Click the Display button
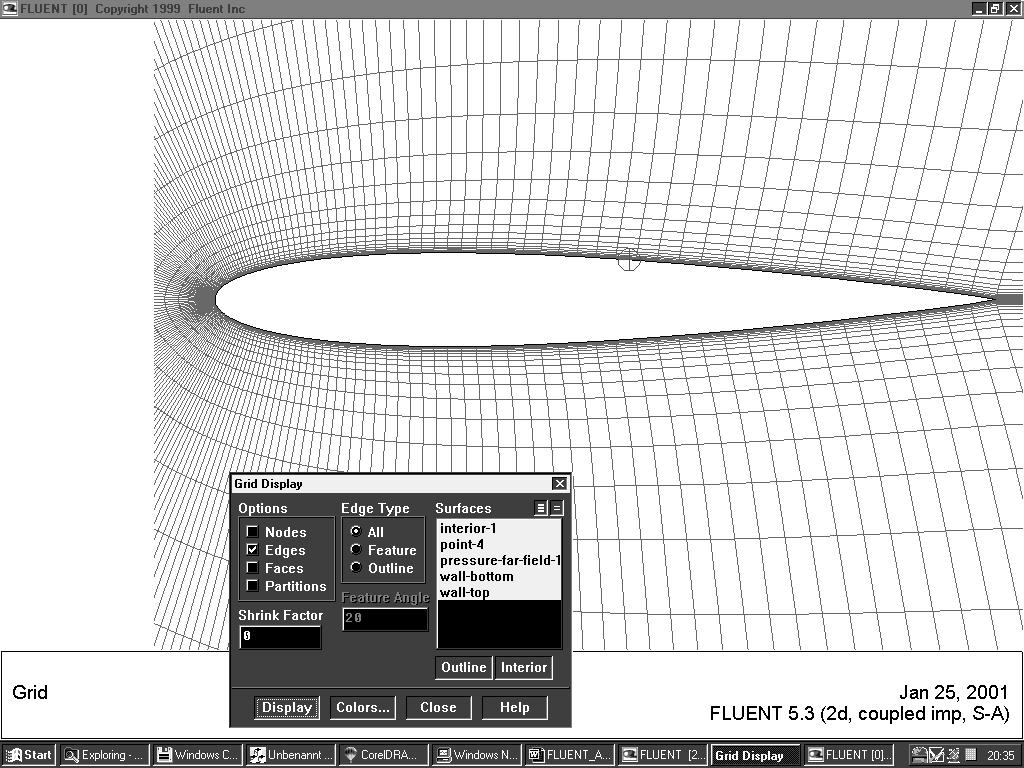The width and height of the screenshot is (1024, 768). pyautogui.click(x=287, y=707)
